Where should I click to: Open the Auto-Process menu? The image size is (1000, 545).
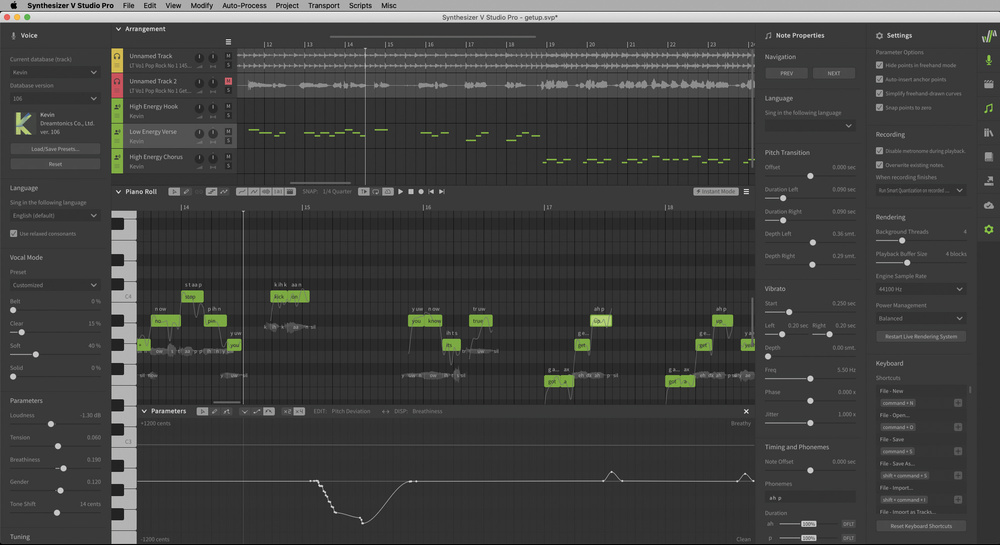click(244, 5)
